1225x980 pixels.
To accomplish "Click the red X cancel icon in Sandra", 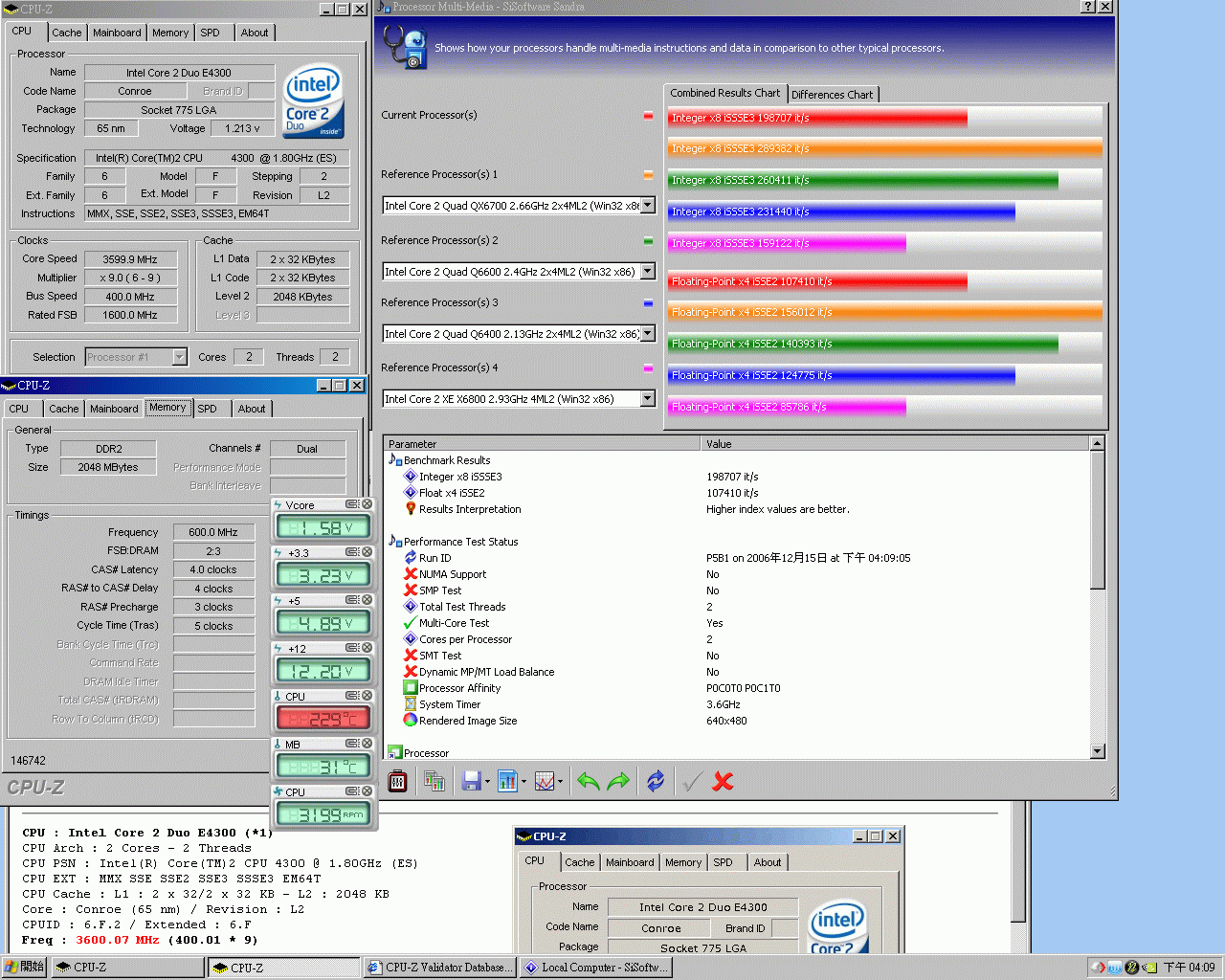I will coord(723,781).
